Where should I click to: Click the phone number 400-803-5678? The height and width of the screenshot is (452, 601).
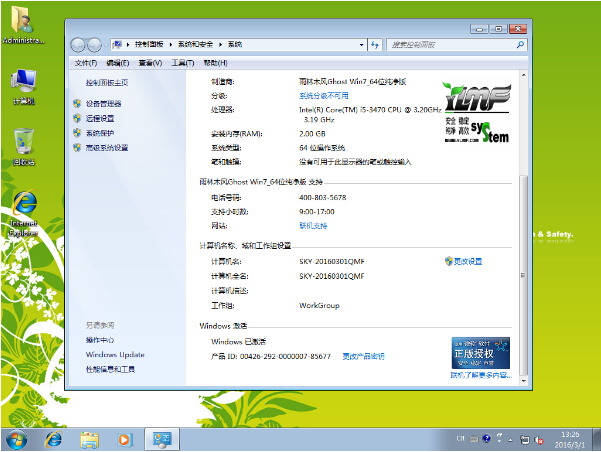322,197
